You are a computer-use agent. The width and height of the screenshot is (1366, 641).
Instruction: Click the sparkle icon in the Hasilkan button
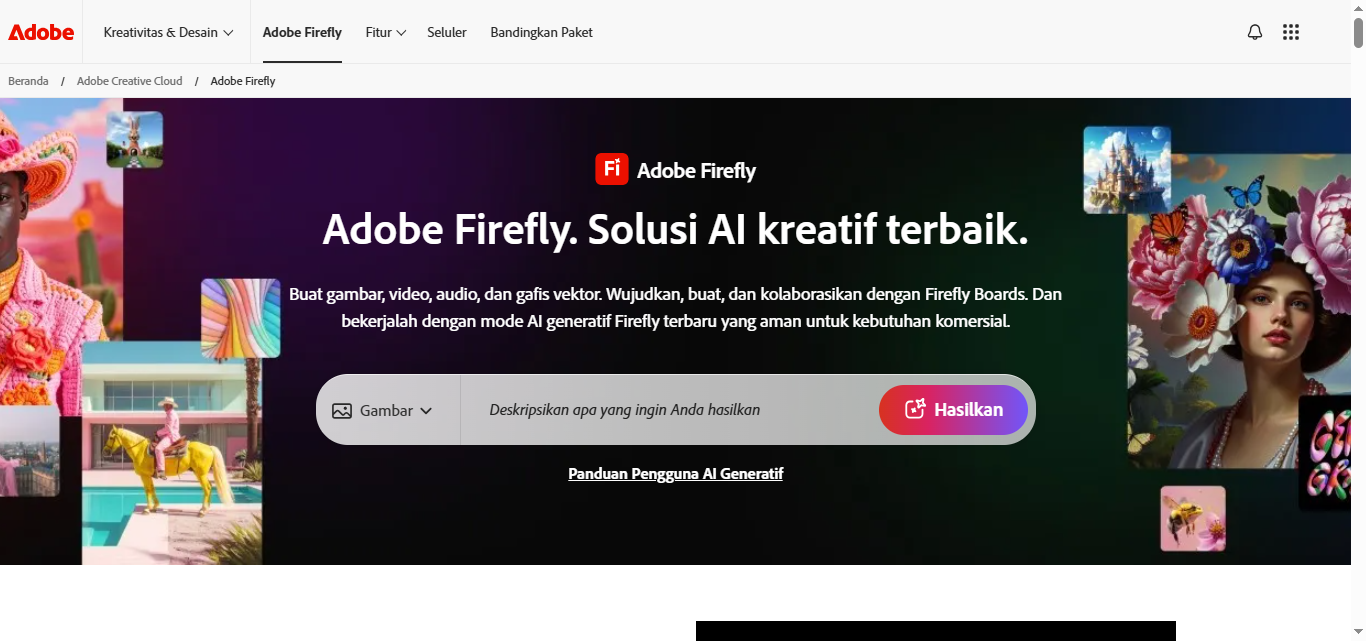tap(915, 409)
